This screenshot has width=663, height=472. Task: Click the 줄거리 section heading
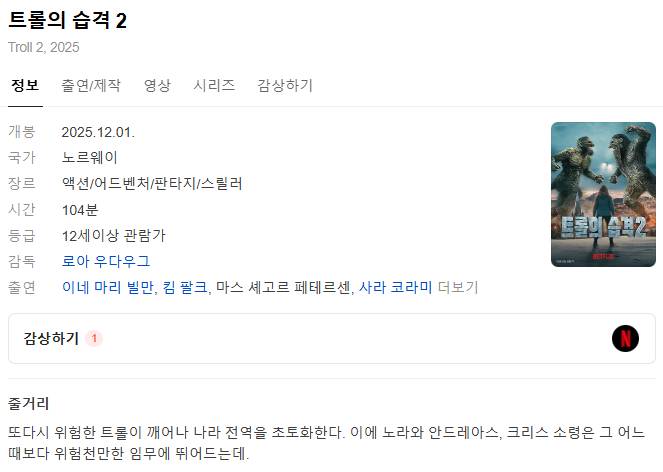28,403
